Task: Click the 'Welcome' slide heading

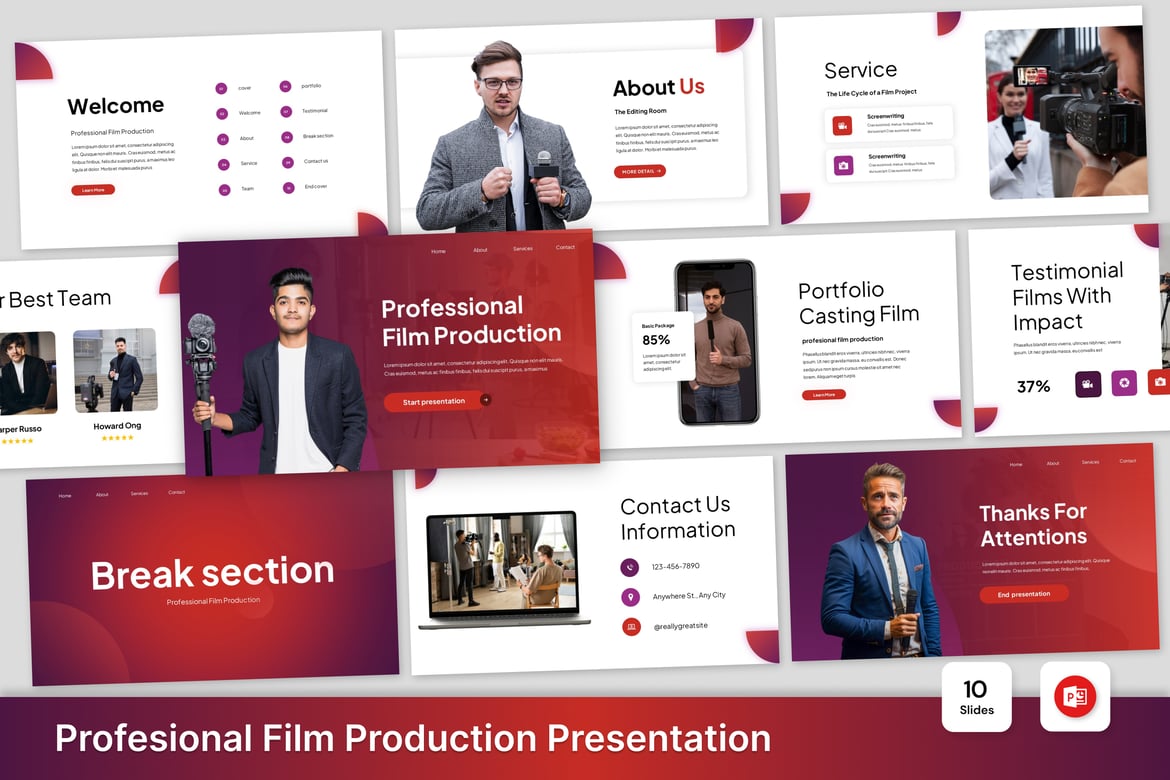Action: click(116, 106)
